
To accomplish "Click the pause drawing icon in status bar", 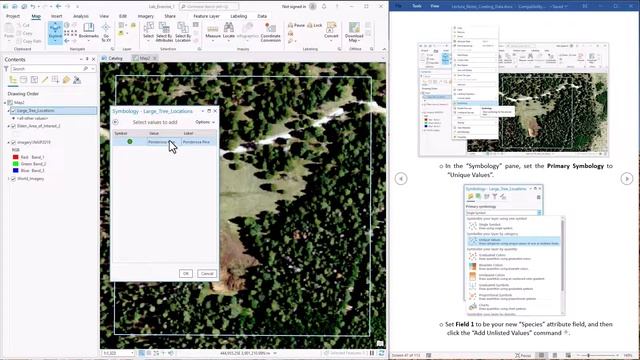I will pos(372,353).
